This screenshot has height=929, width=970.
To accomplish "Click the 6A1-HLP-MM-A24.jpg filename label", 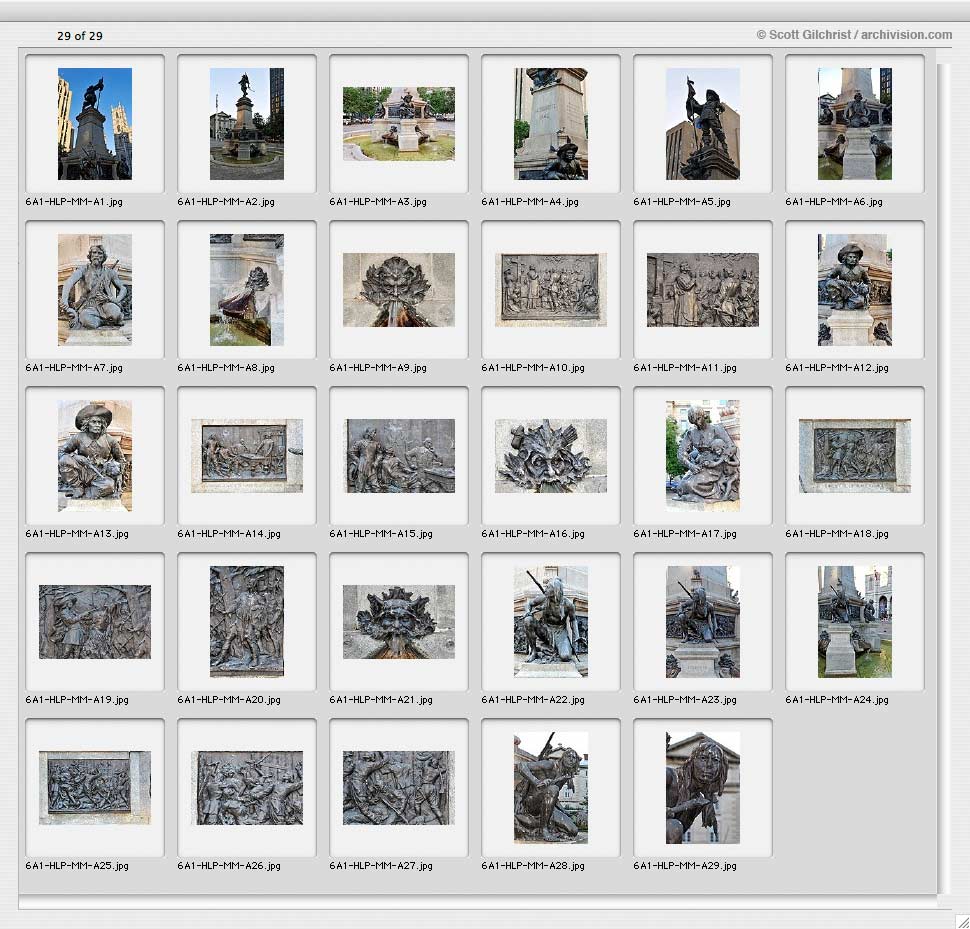I will click(837, 700).
